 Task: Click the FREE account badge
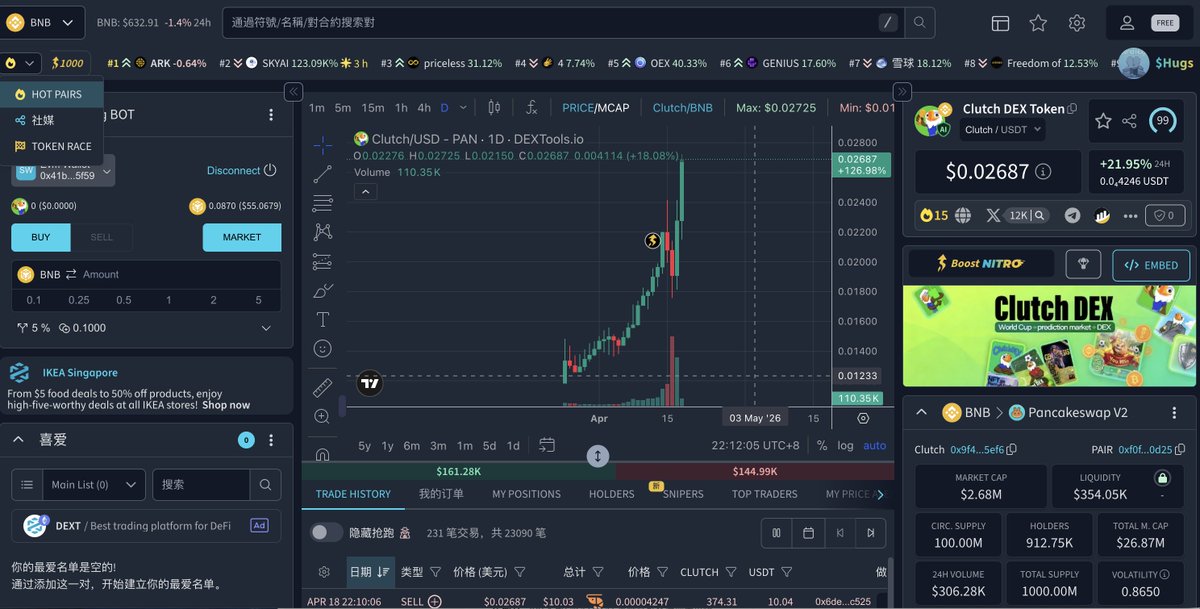coord(1165,23)
